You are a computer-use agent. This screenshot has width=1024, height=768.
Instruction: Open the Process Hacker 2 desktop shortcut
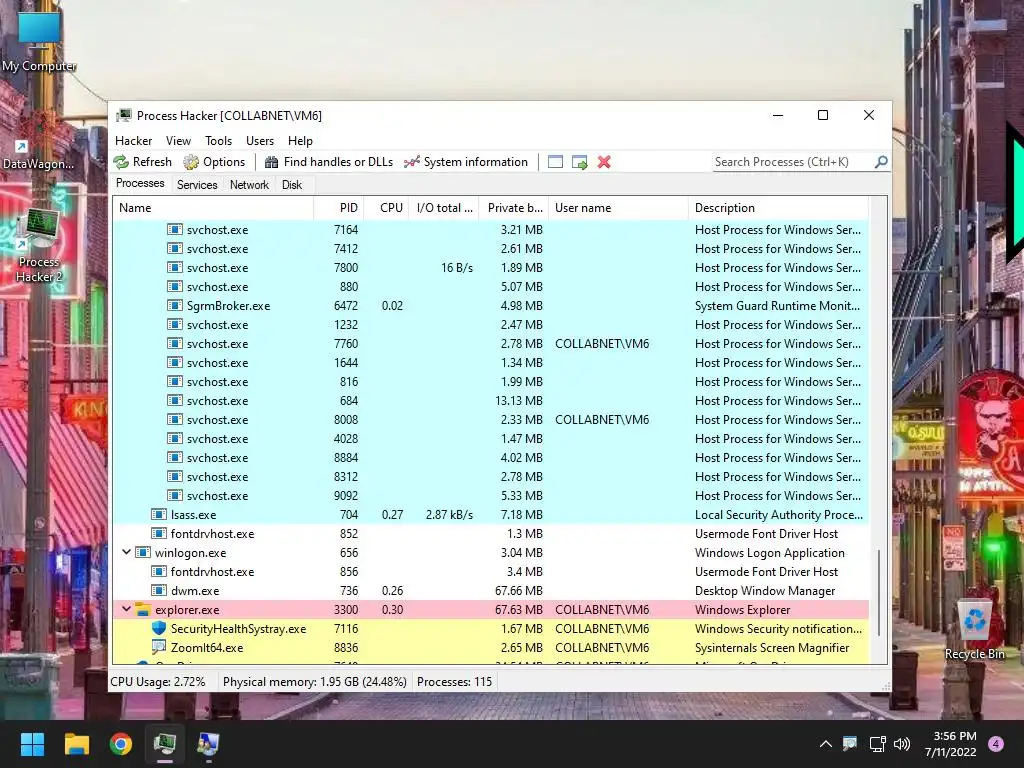[39, 246]
